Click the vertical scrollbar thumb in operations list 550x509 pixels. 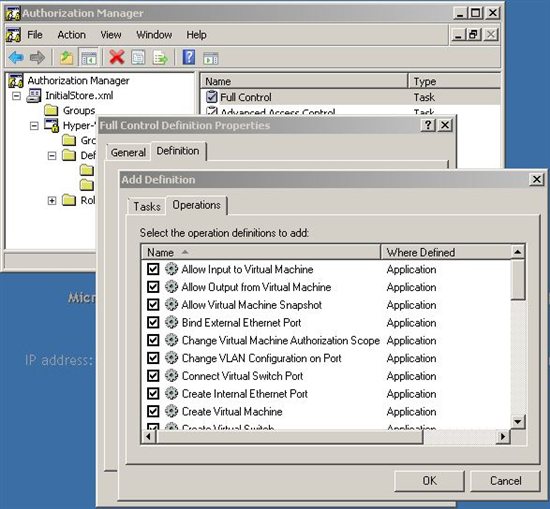(517, 280)
